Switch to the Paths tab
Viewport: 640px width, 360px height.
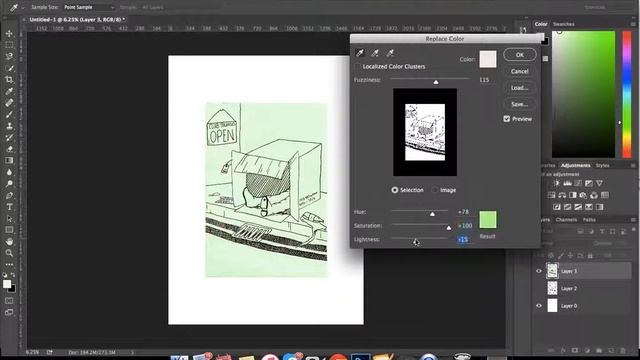589,220
